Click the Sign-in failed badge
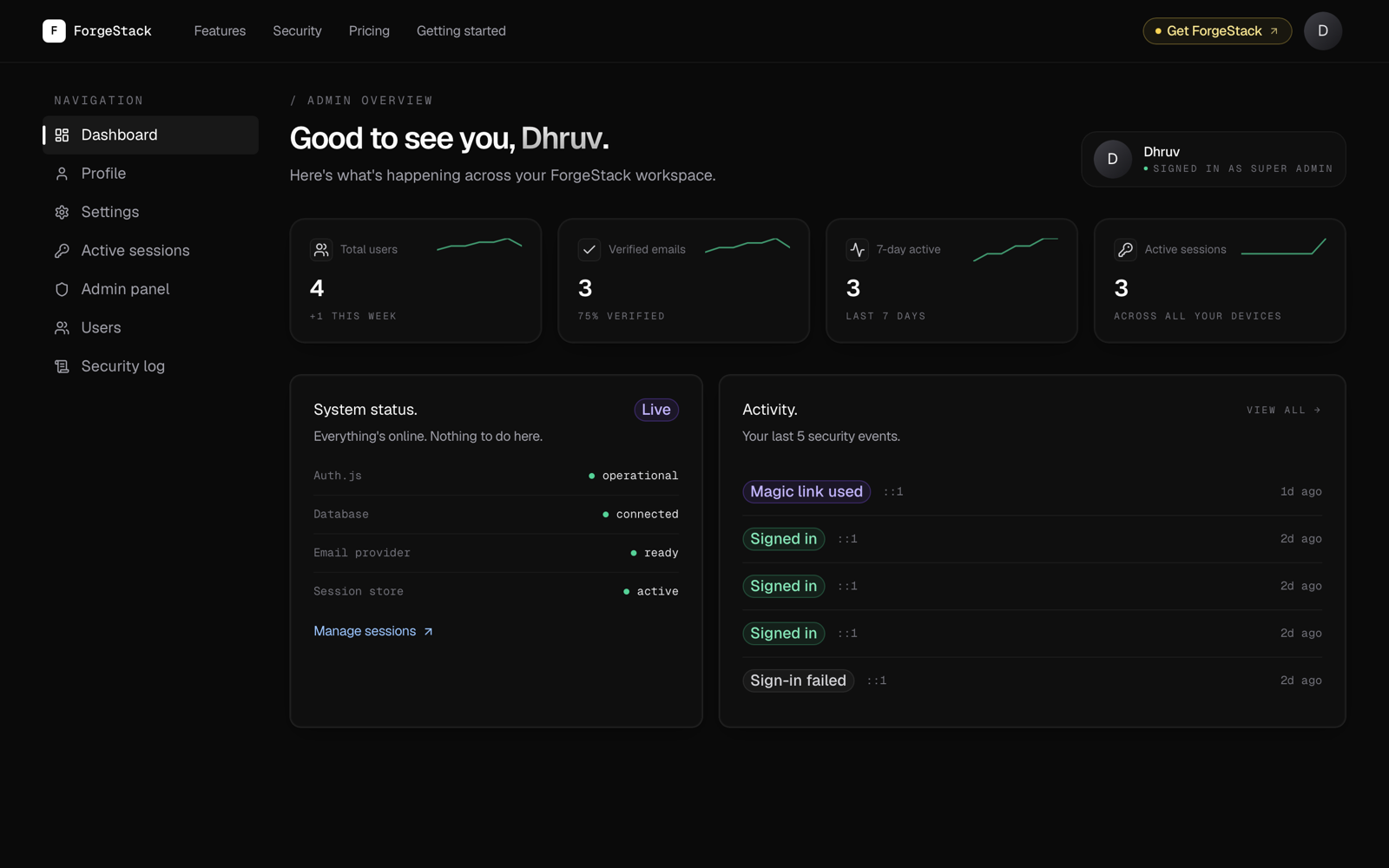 click(798, 681)
